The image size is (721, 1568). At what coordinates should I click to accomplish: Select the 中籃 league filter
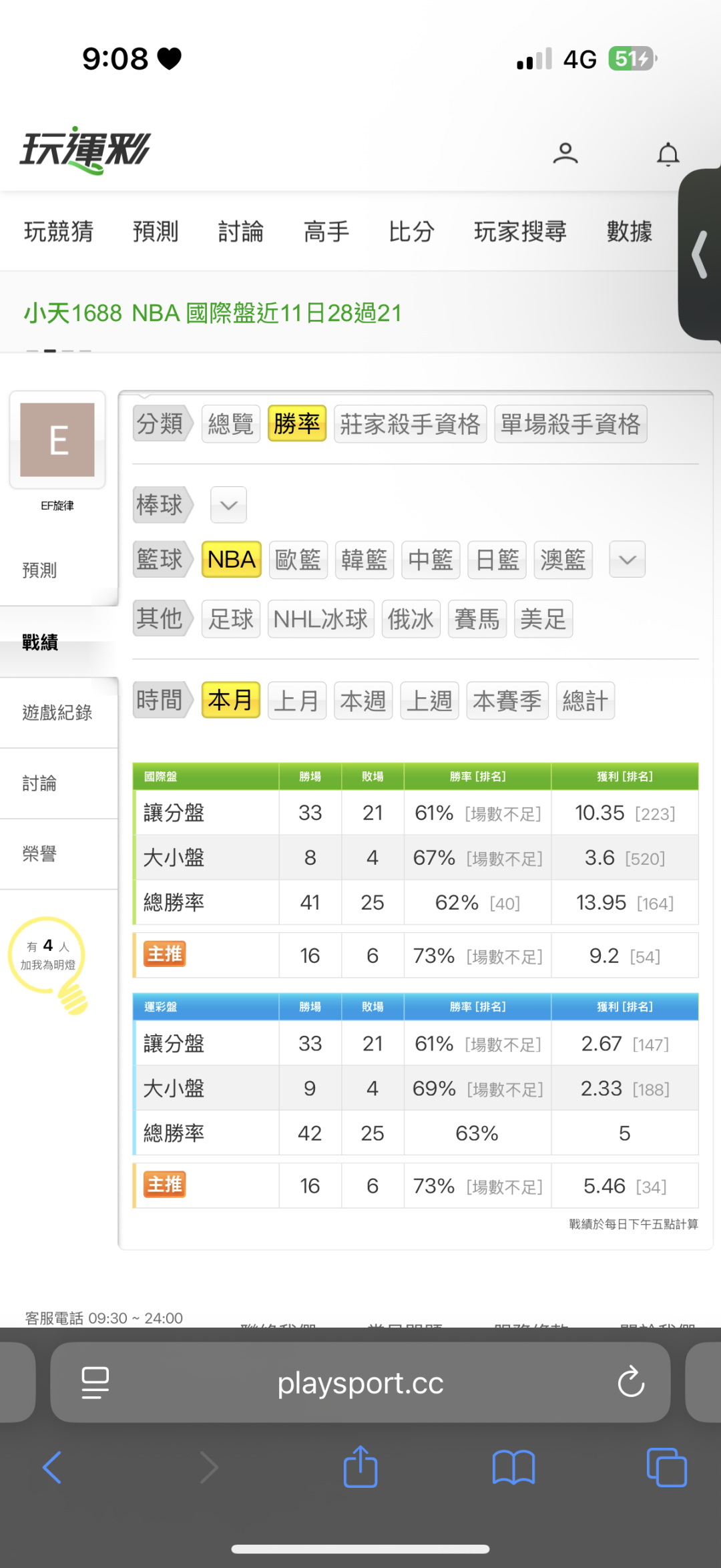[x=431, y=560]
